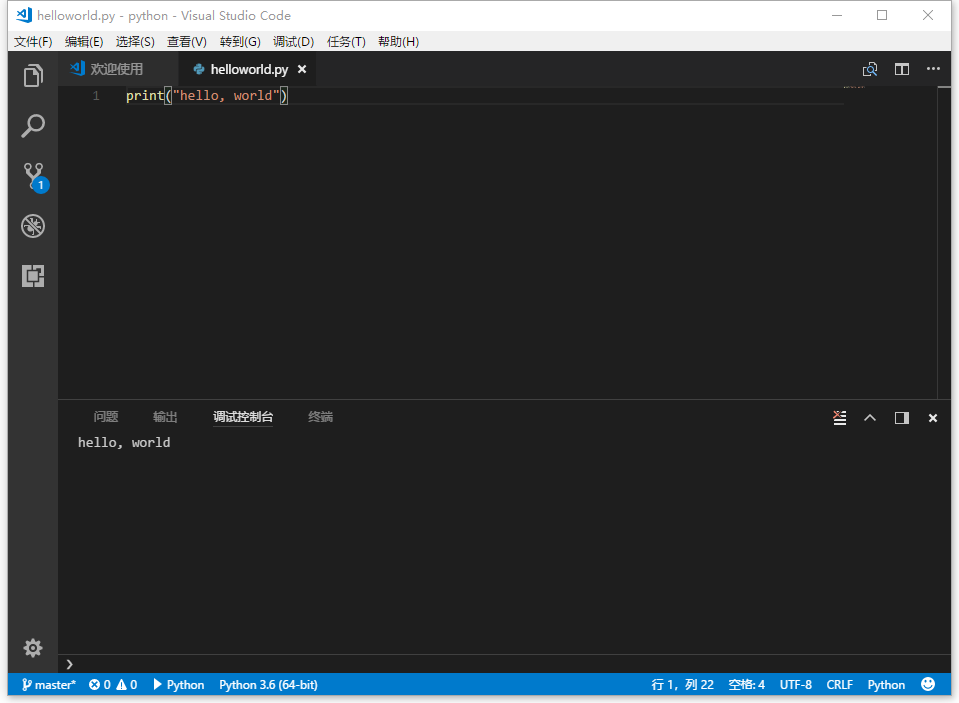Open errors and warnings count in status bar
Viewport: 959px width, 703px height.
pos(113,685)
